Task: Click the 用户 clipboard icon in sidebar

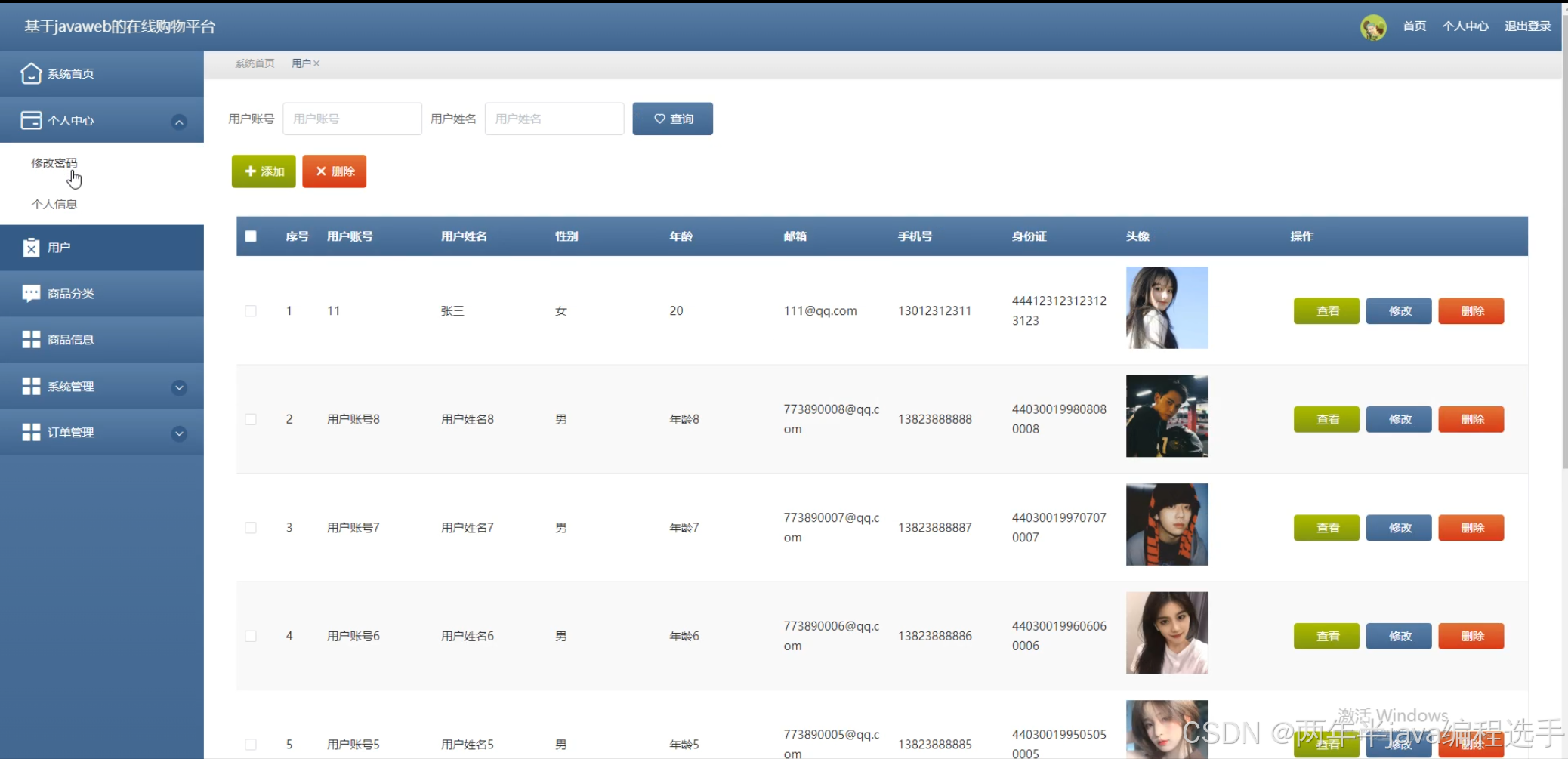Action: (31, 247)
